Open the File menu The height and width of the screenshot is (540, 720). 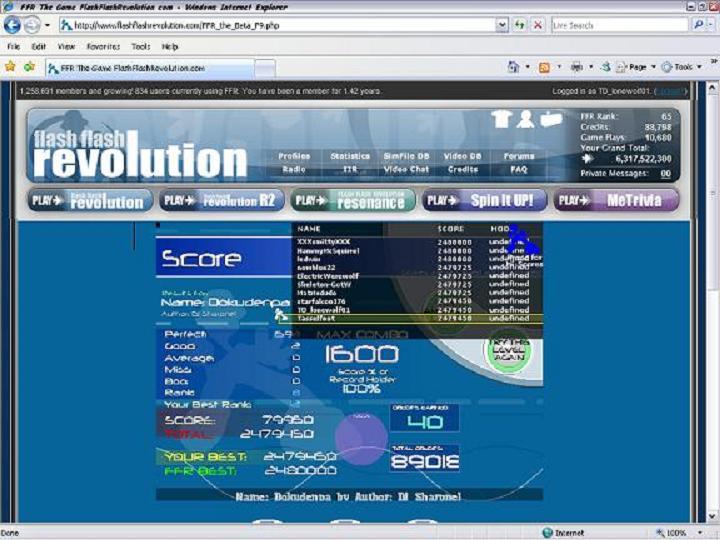click(14, 46)
